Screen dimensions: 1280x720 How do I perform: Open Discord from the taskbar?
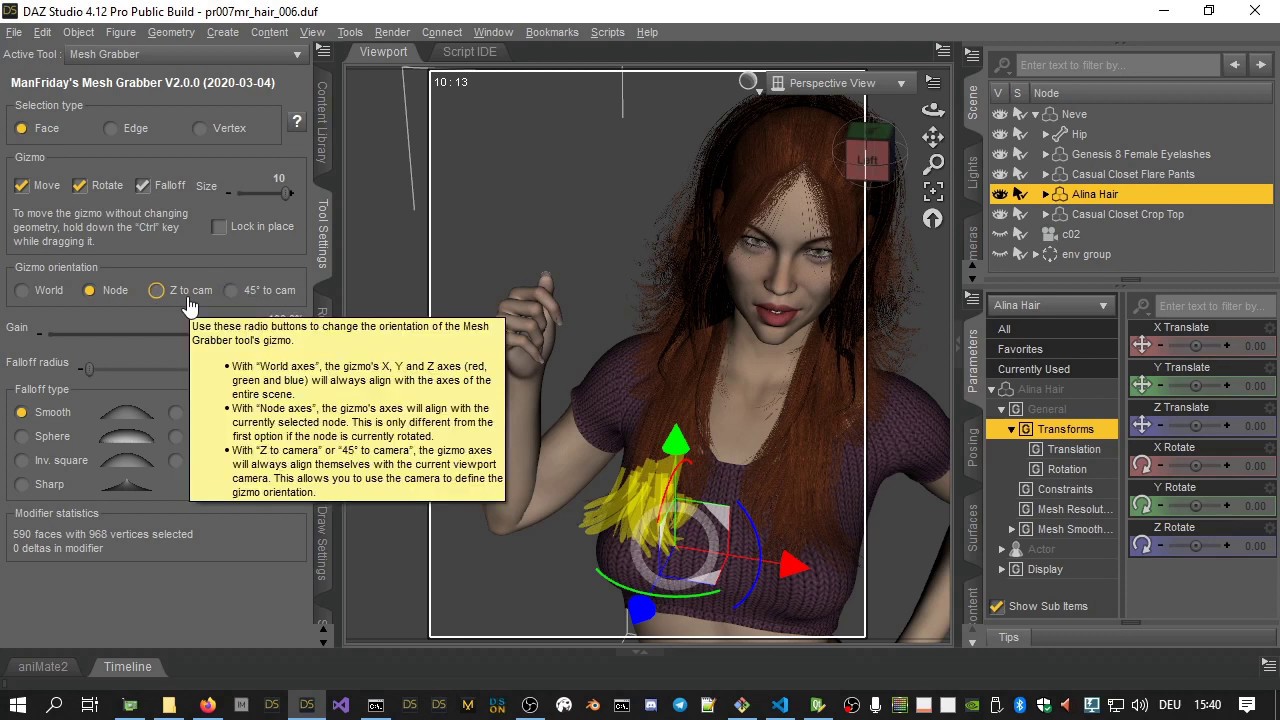click(x=652, y=705)
